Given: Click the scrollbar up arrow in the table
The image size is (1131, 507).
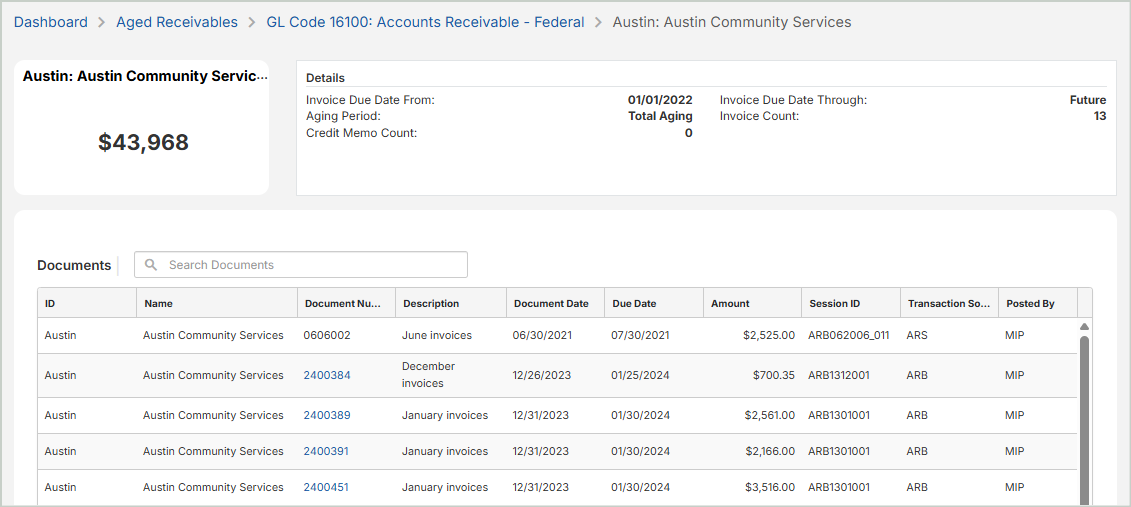Looking at the screenshot, I should tap(1084, 327).
